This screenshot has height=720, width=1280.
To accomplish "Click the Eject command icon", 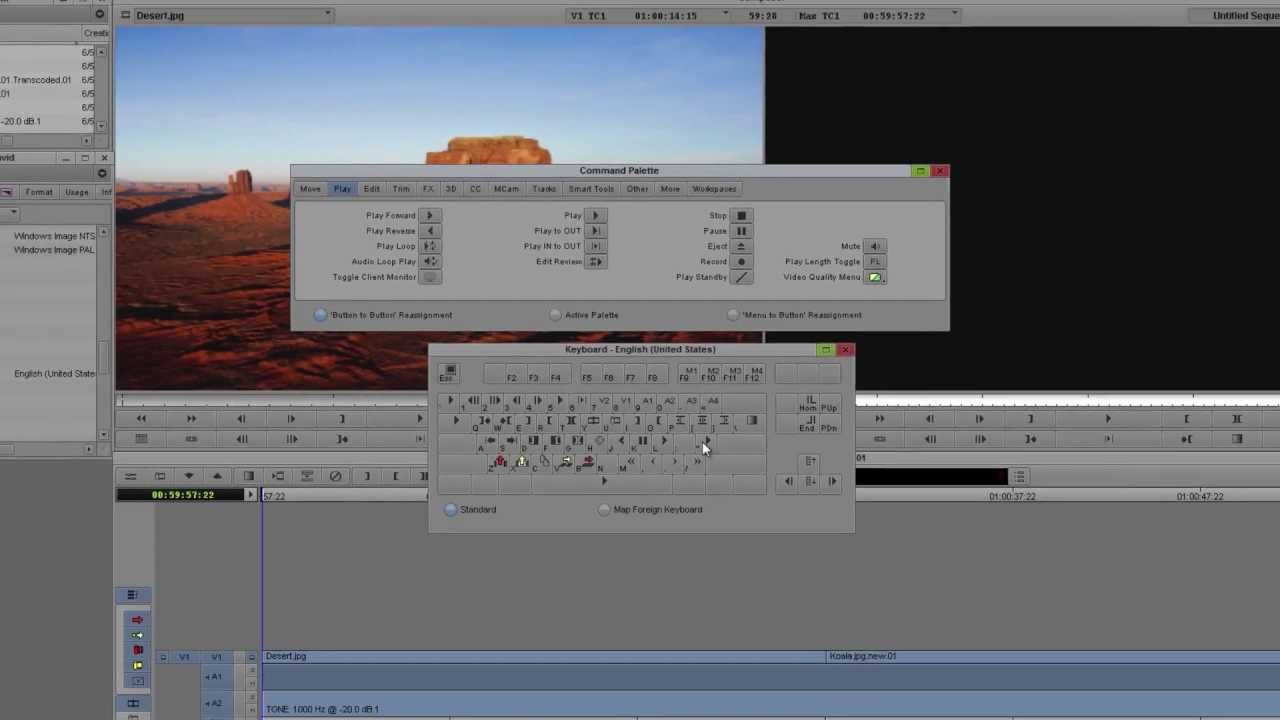I will 741,246.
